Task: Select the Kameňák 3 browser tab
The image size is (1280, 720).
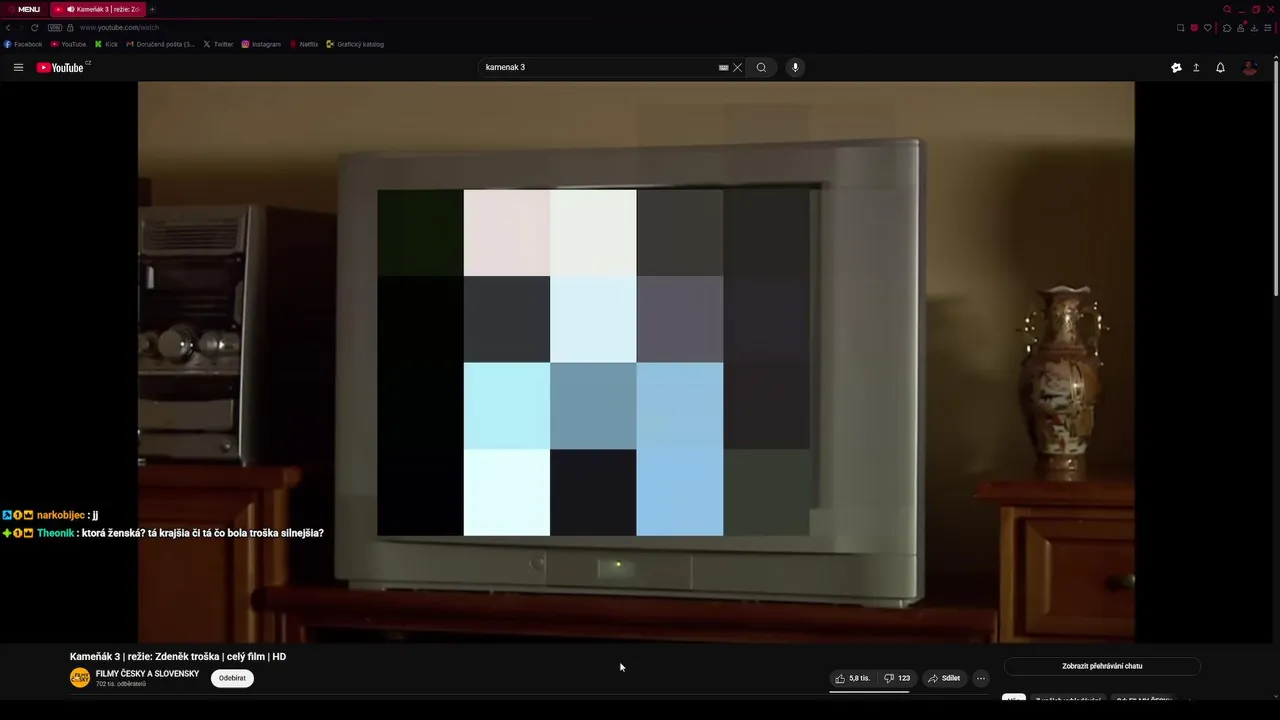Action: 97,9
